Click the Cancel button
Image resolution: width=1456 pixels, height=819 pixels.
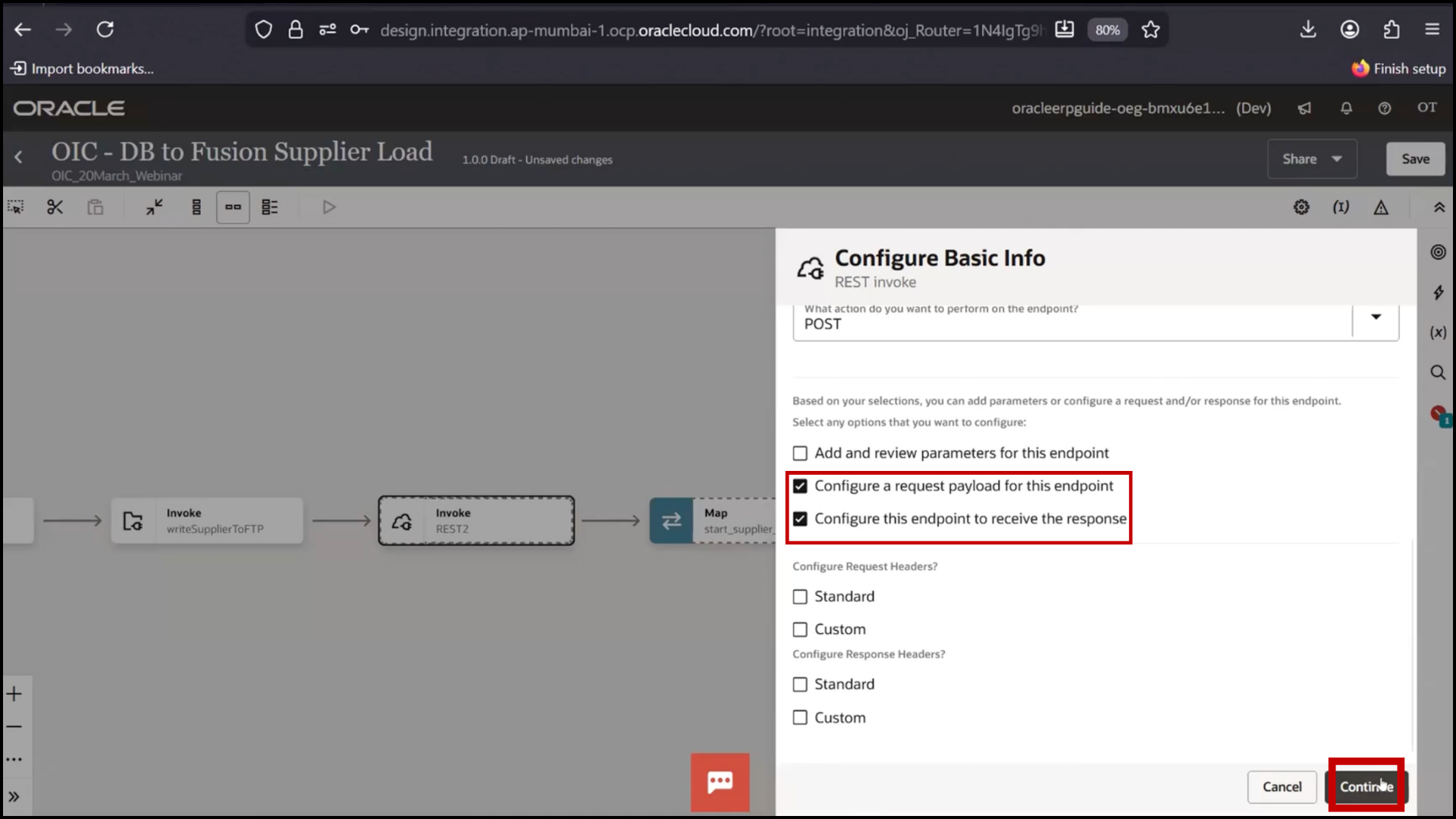[1282, 787]
